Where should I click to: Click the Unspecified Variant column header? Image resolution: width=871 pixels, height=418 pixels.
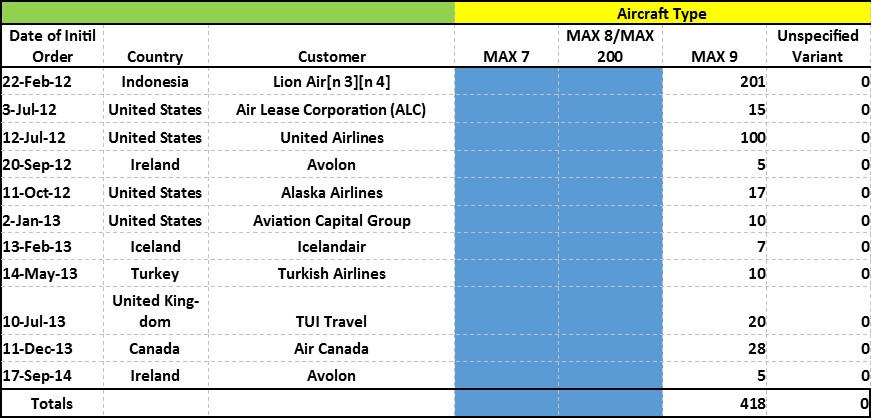(x=818, y=46)
